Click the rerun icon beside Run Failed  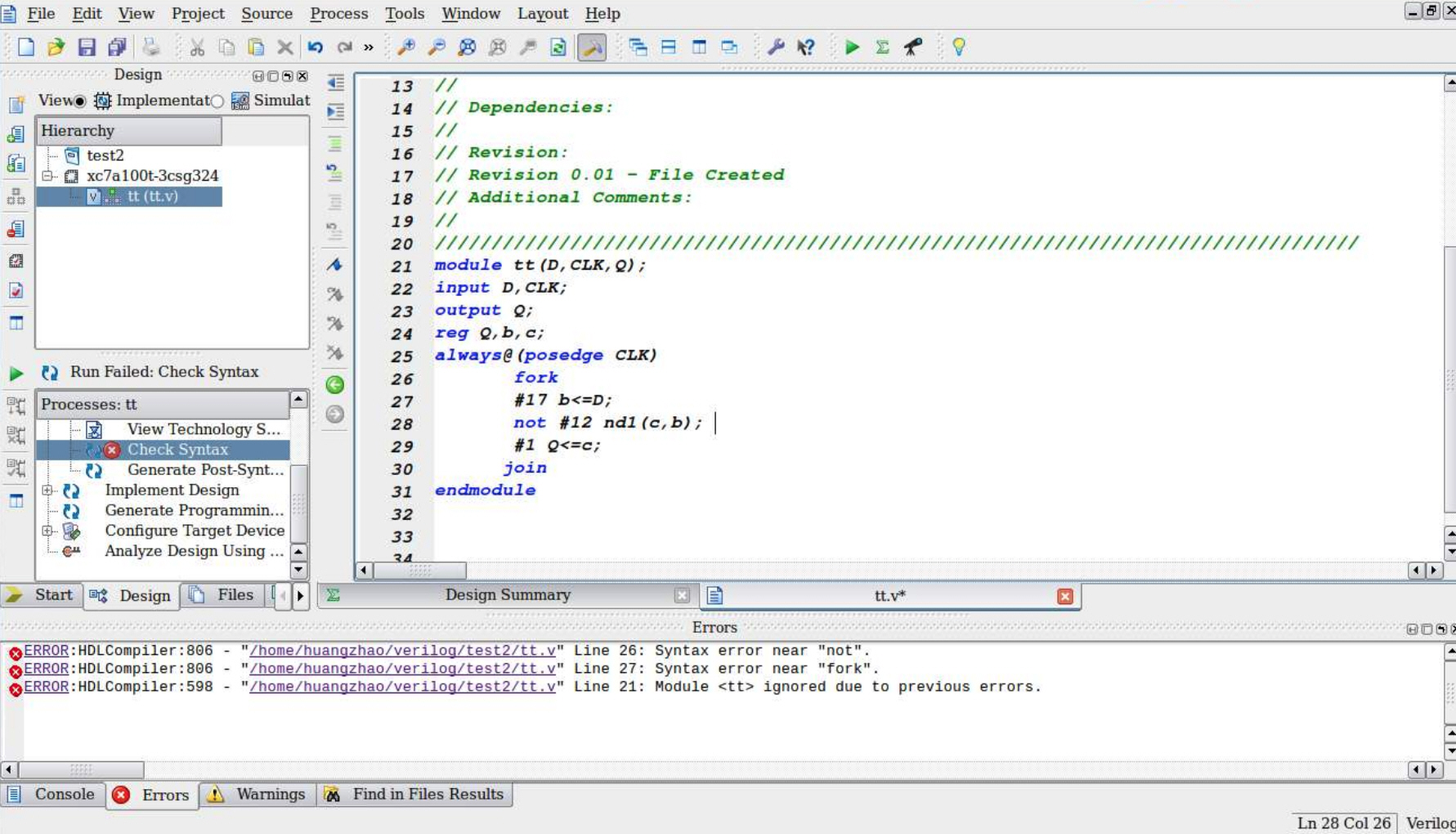pyautogui.click(x=50, y=373)
